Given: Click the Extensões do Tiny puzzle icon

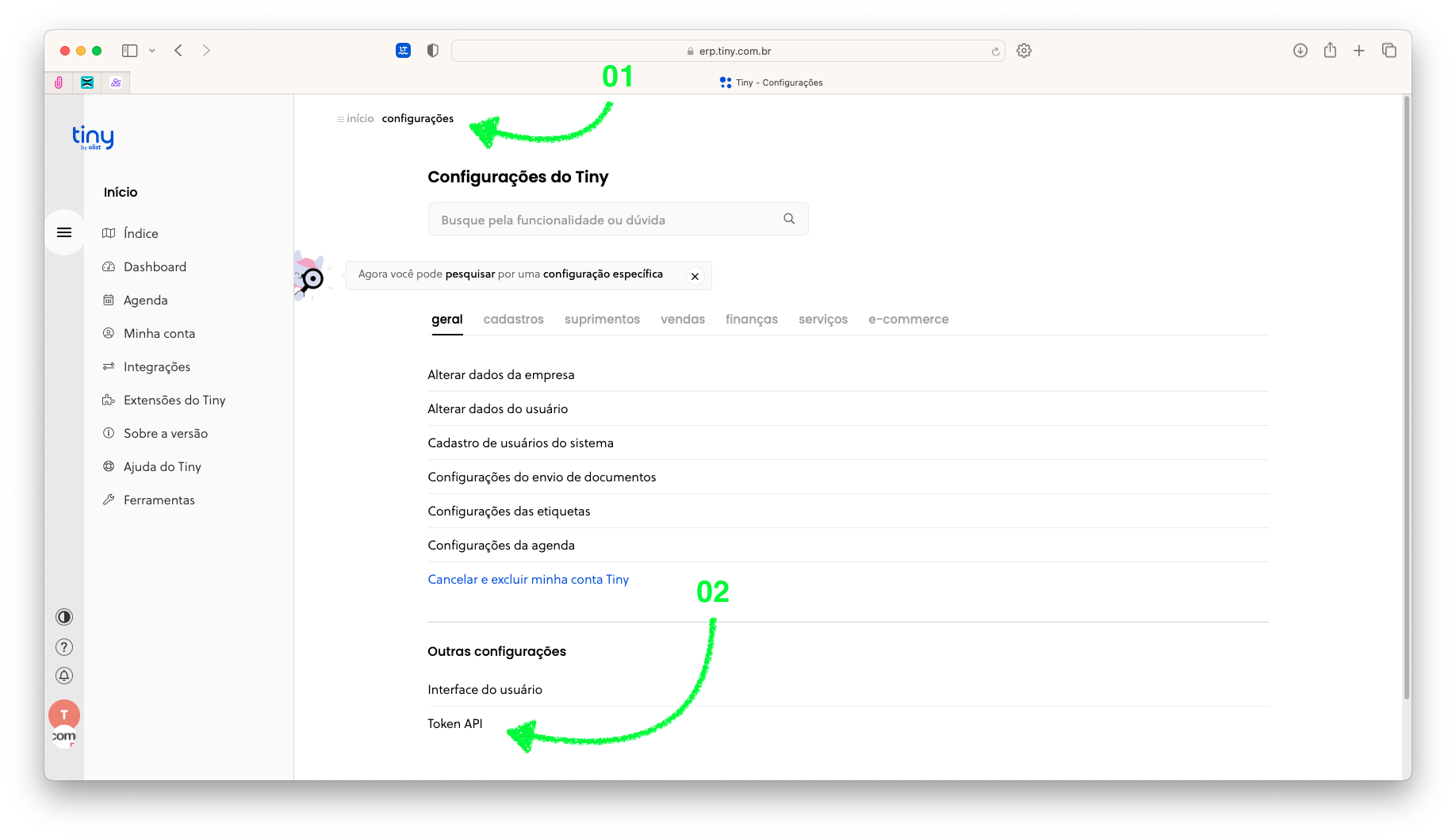Looking at the screenshot, I should (109, 400).
